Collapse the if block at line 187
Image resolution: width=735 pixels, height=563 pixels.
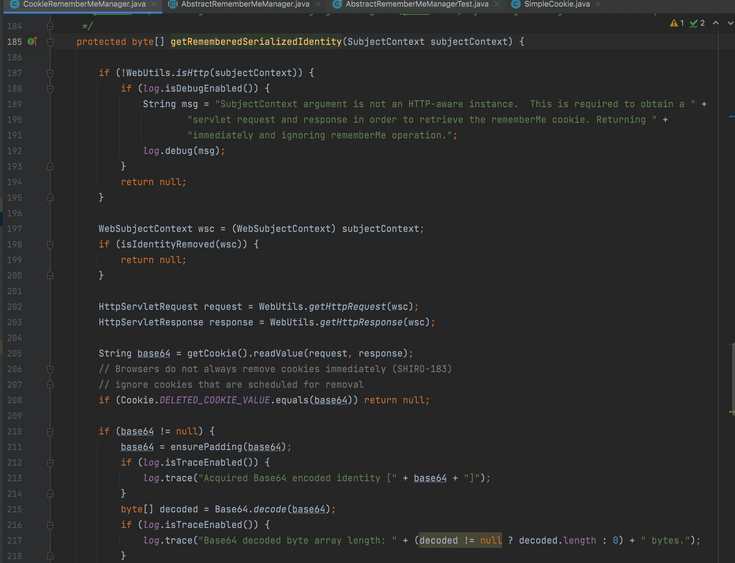pyautogui.click(x=50, y=73)
